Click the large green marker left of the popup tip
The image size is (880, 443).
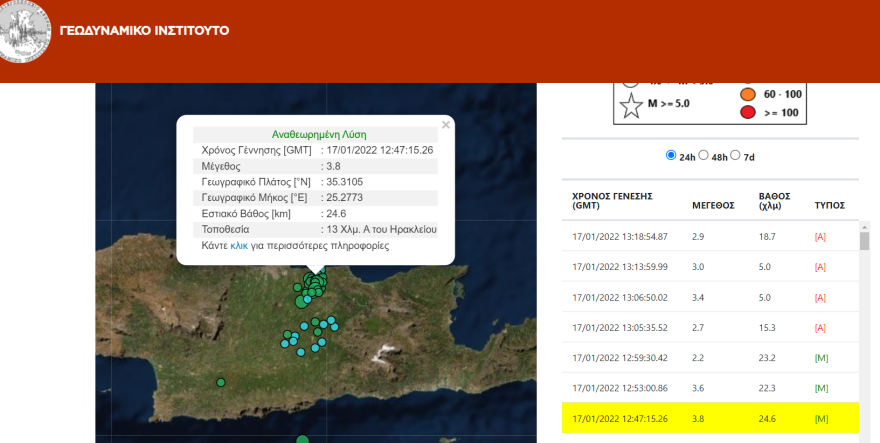click(301, 299)
